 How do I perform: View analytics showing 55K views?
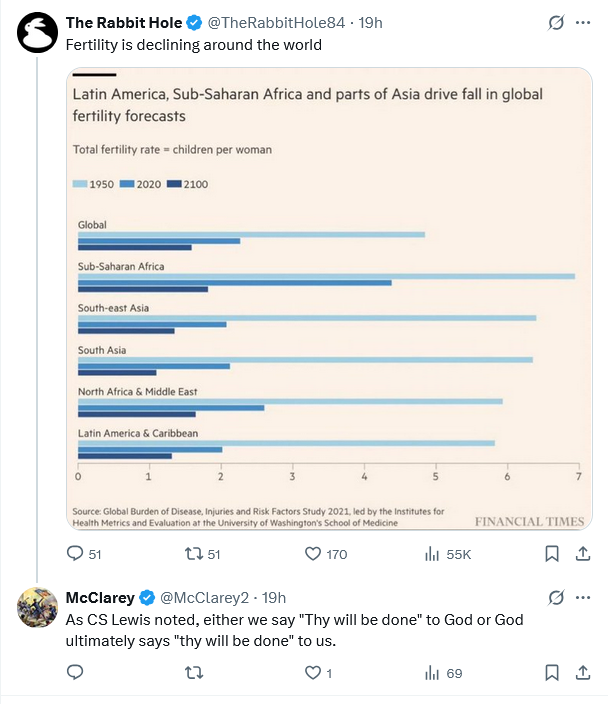(447, 554)
